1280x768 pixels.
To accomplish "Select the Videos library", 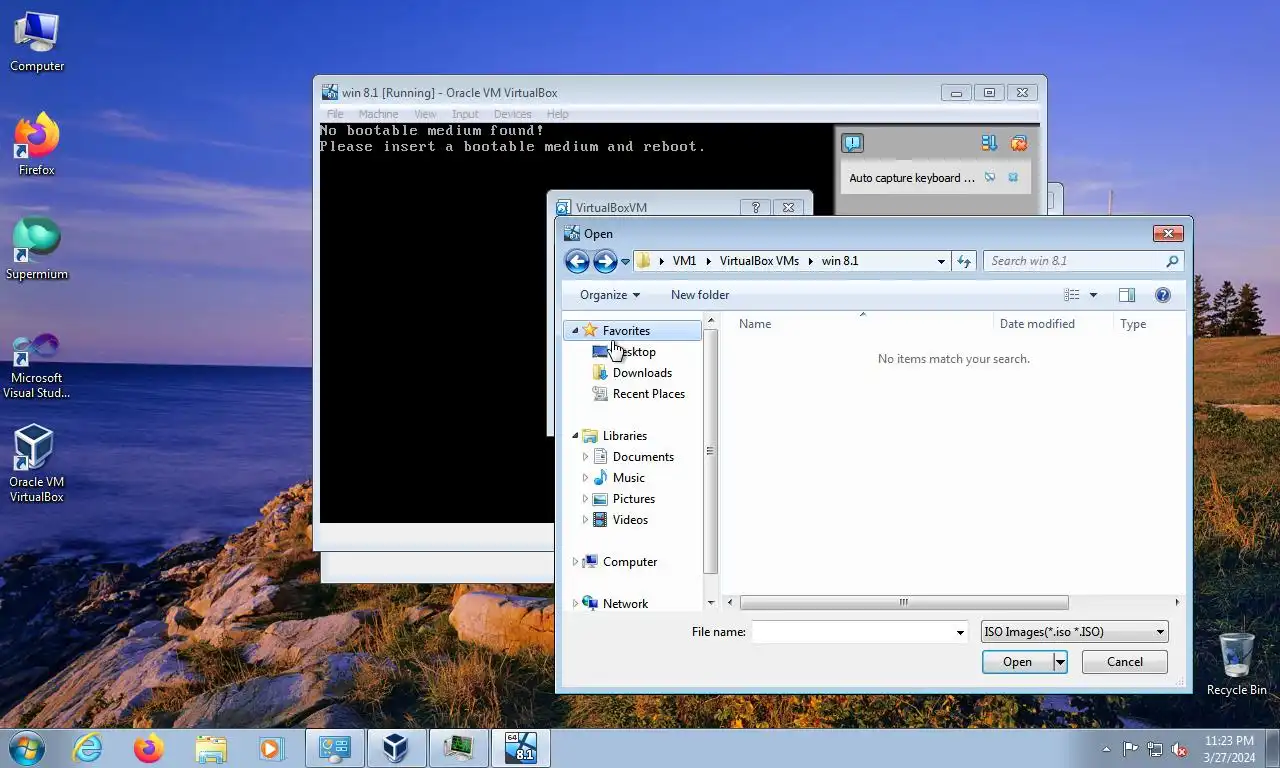I will tap(630, 520).
